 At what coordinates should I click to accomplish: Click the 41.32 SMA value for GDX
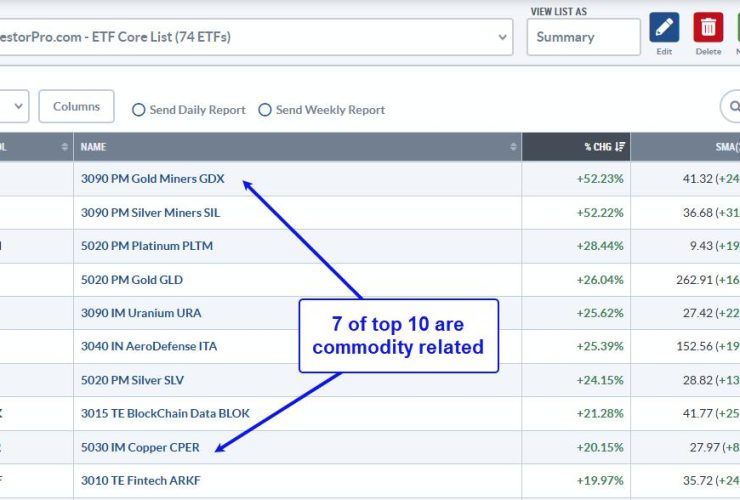(x=697, y=178)
